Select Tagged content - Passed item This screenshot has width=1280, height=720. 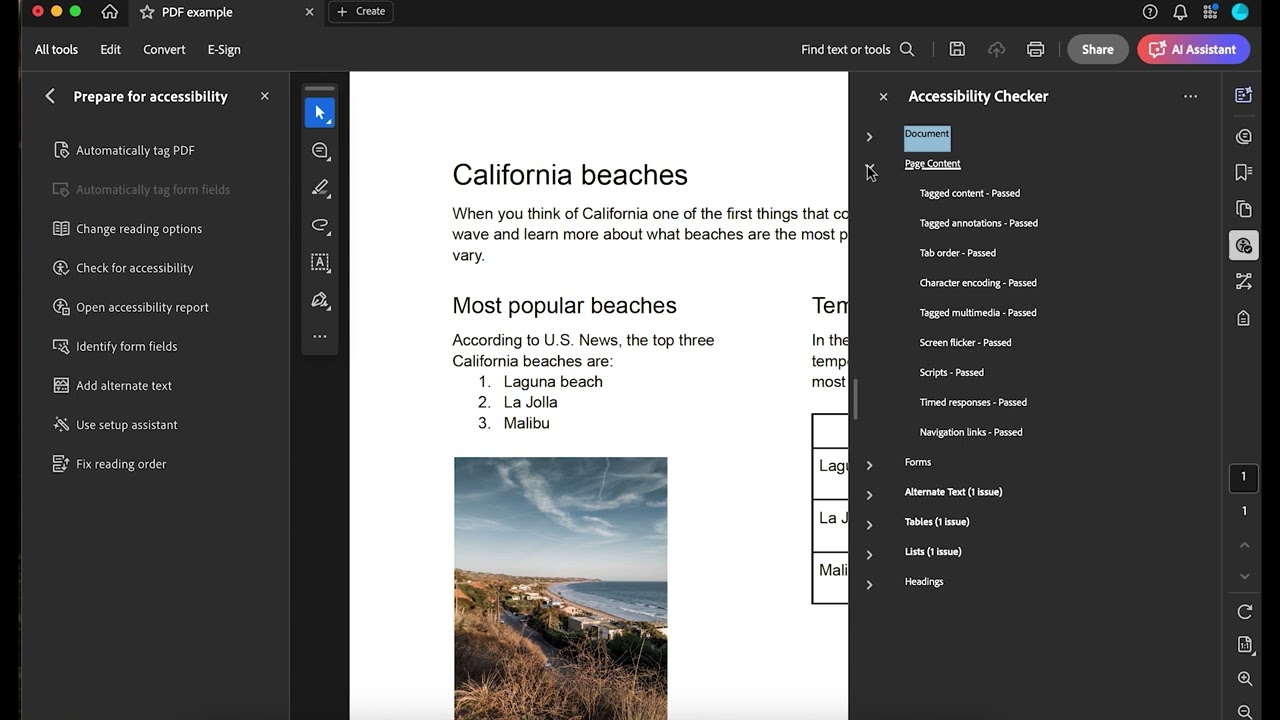[970, 193]
